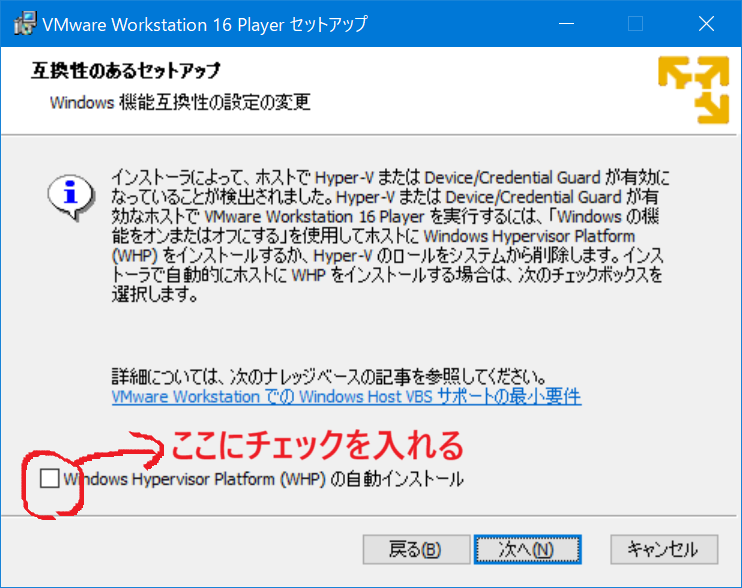The width and height of the screenshot is (742, 588).
Task: Click the disabled maximize button
Action: [x=635, y=23]
